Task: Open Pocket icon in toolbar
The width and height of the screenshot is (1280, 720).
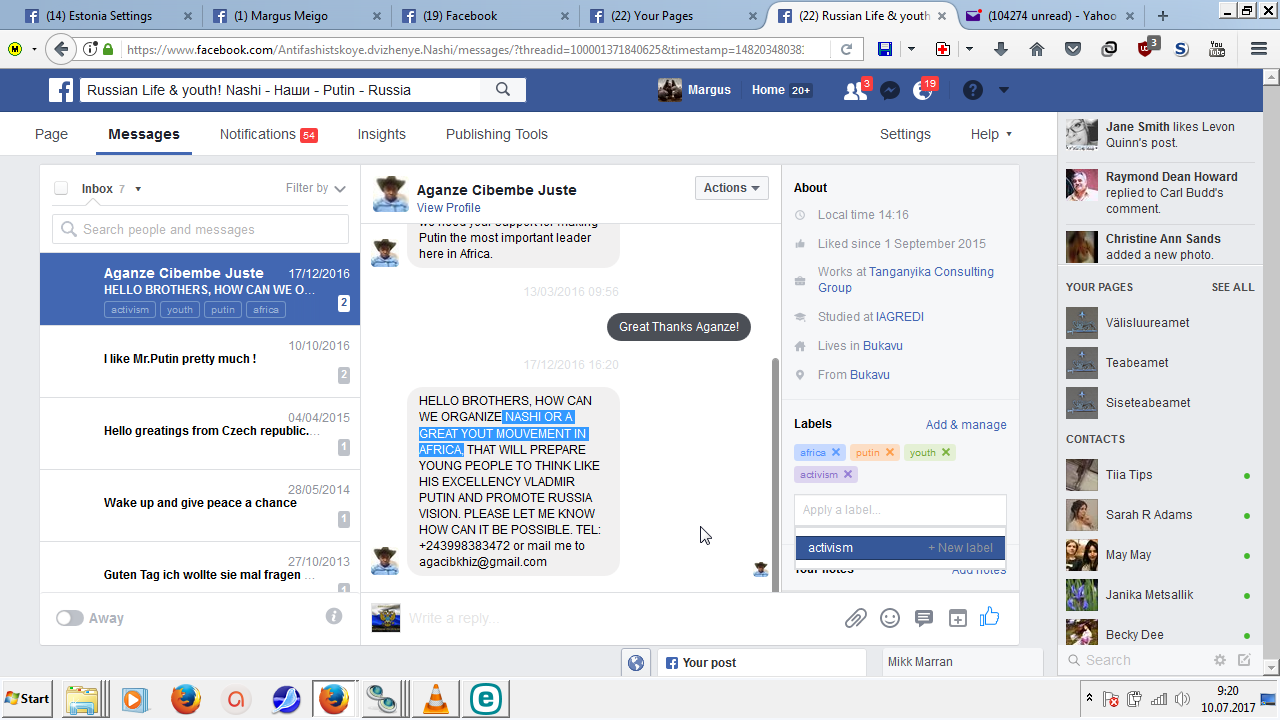Action: 1072,49
